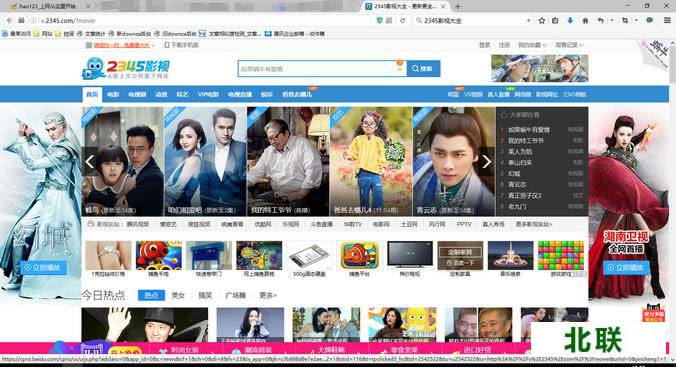Open 2345导航 in the right navigation
The width and height of the screenshot is (676, 367).
pos(575,94)
